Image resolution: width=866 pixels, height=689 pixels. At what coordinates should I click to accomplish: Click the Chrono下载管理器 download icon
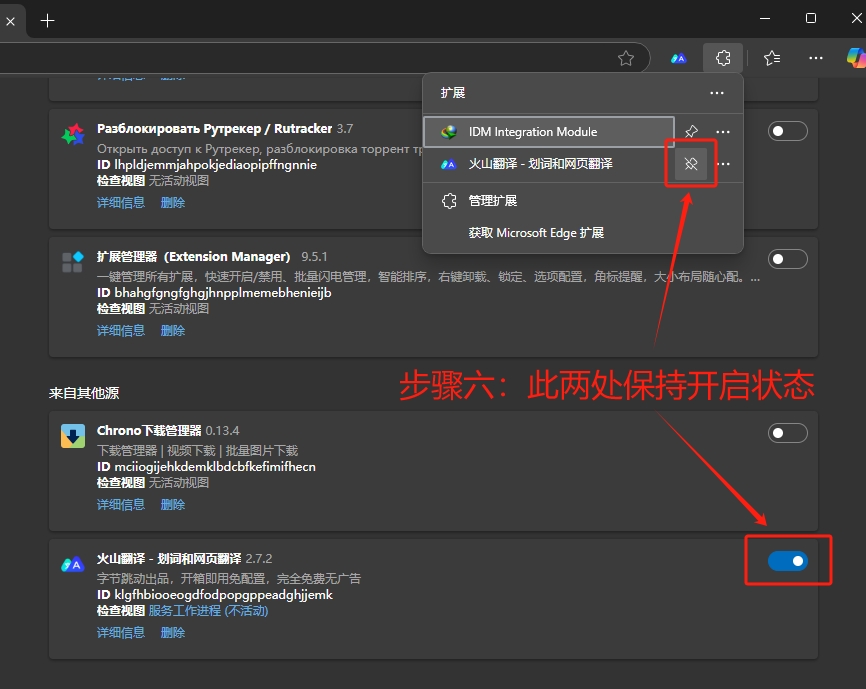(73, 436)
